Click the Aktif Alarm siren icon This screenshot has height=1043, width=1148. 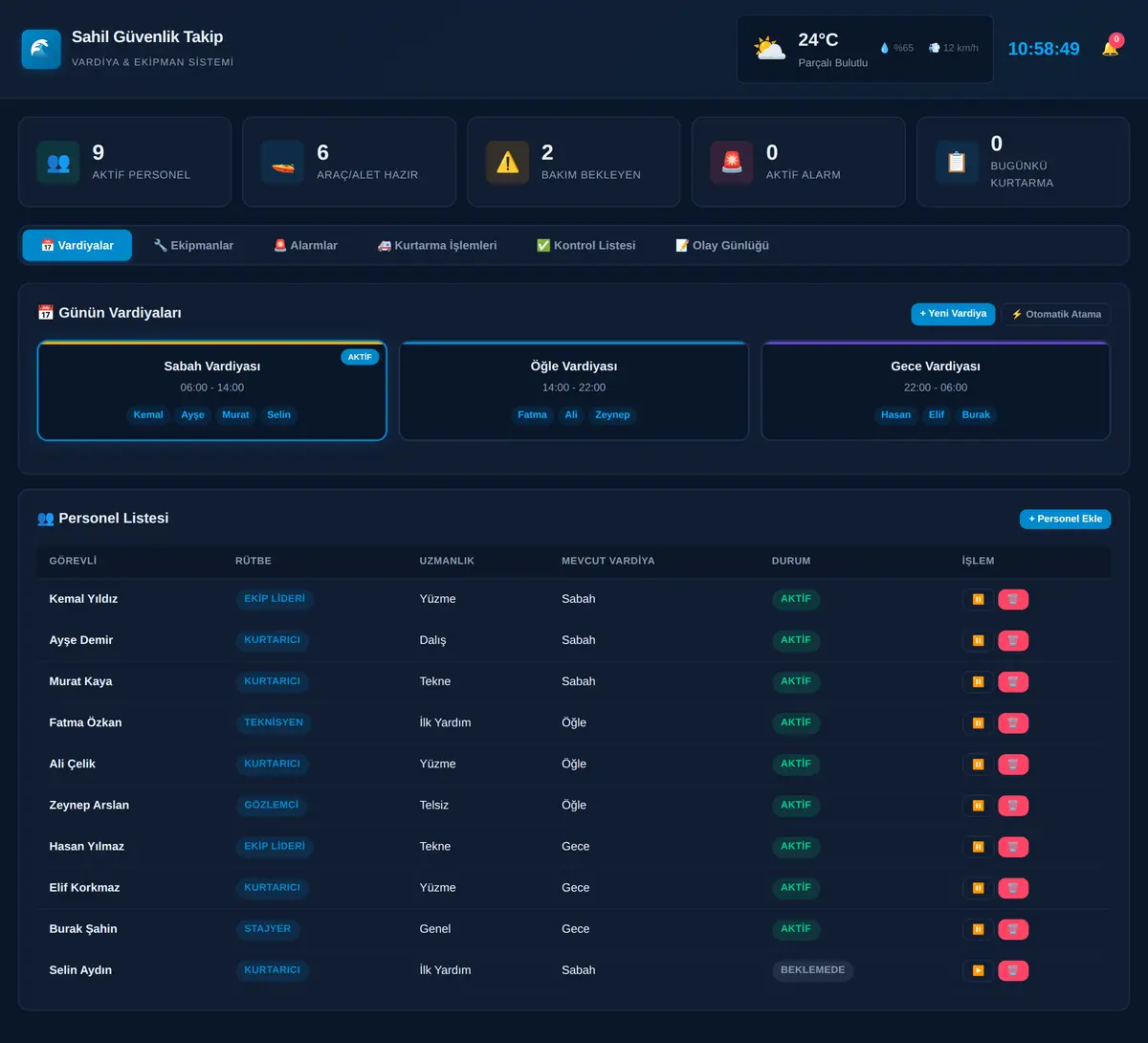(x=732, y=162)
